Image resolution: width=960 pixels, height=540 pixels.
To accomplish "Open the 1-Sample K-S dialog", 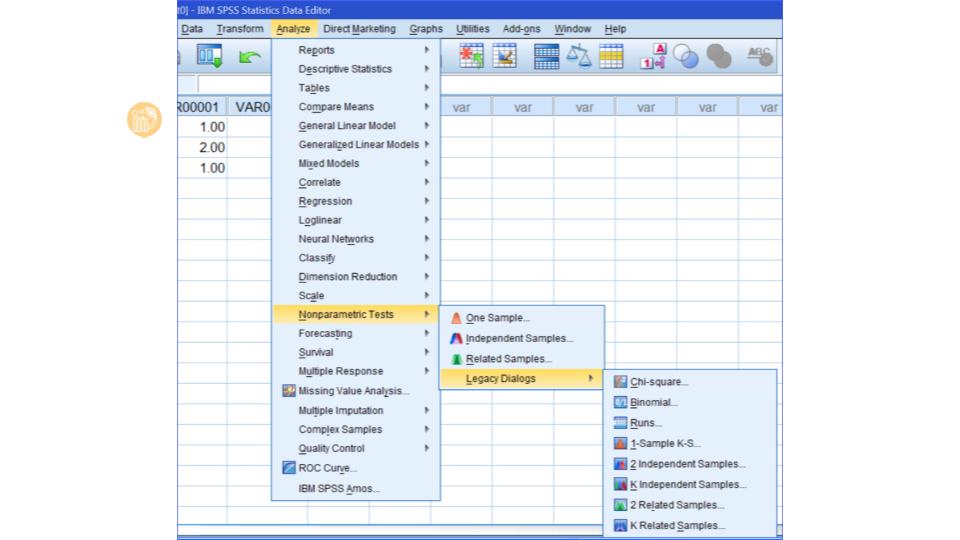I will click(689, 443).
